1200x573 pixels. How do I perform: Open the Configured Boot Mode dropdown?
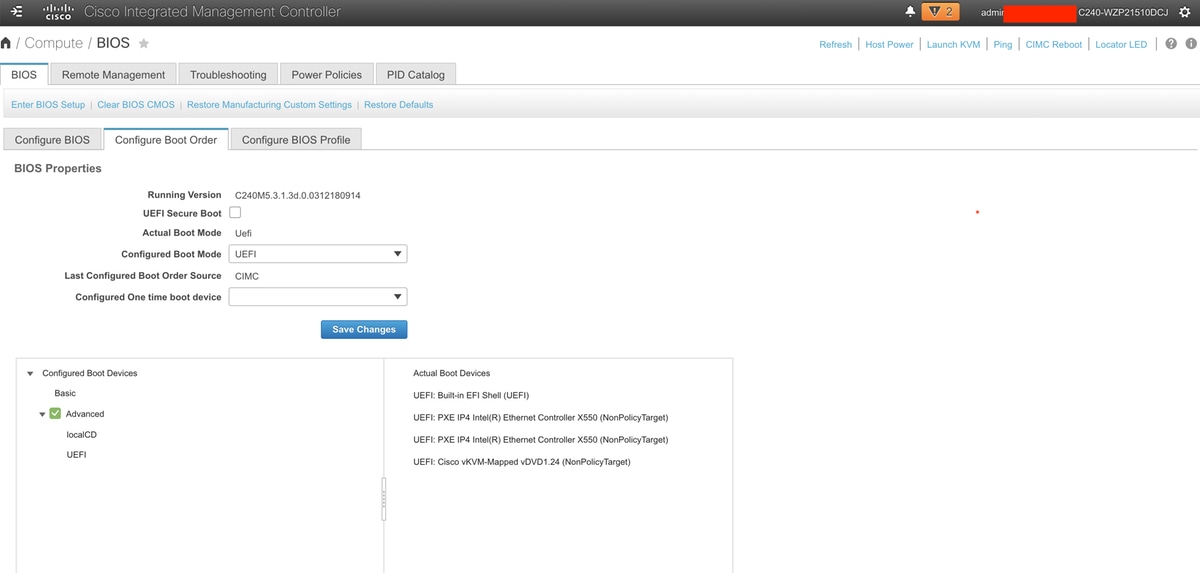318,254
